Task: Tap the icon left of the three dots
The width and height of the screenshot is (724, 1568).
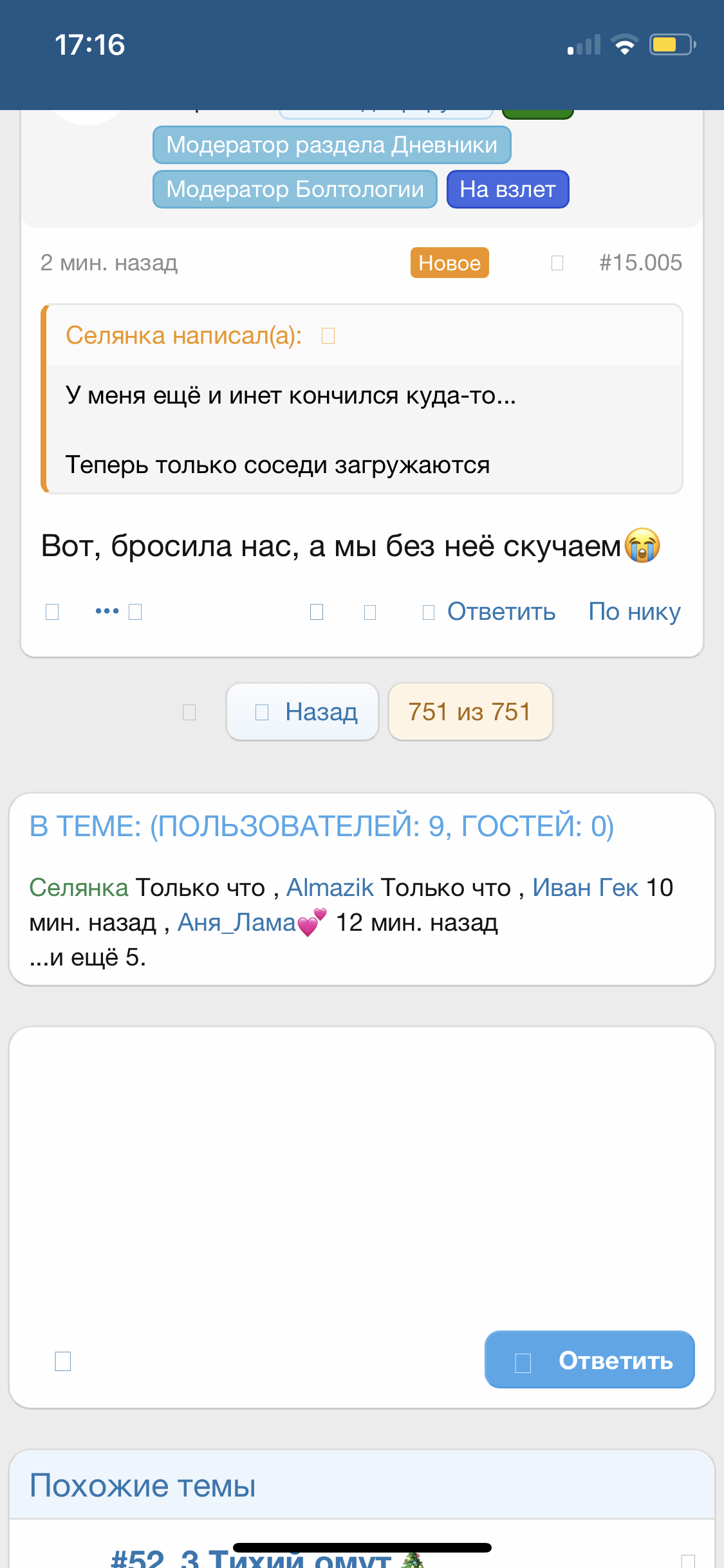Action: coord(52,611)
